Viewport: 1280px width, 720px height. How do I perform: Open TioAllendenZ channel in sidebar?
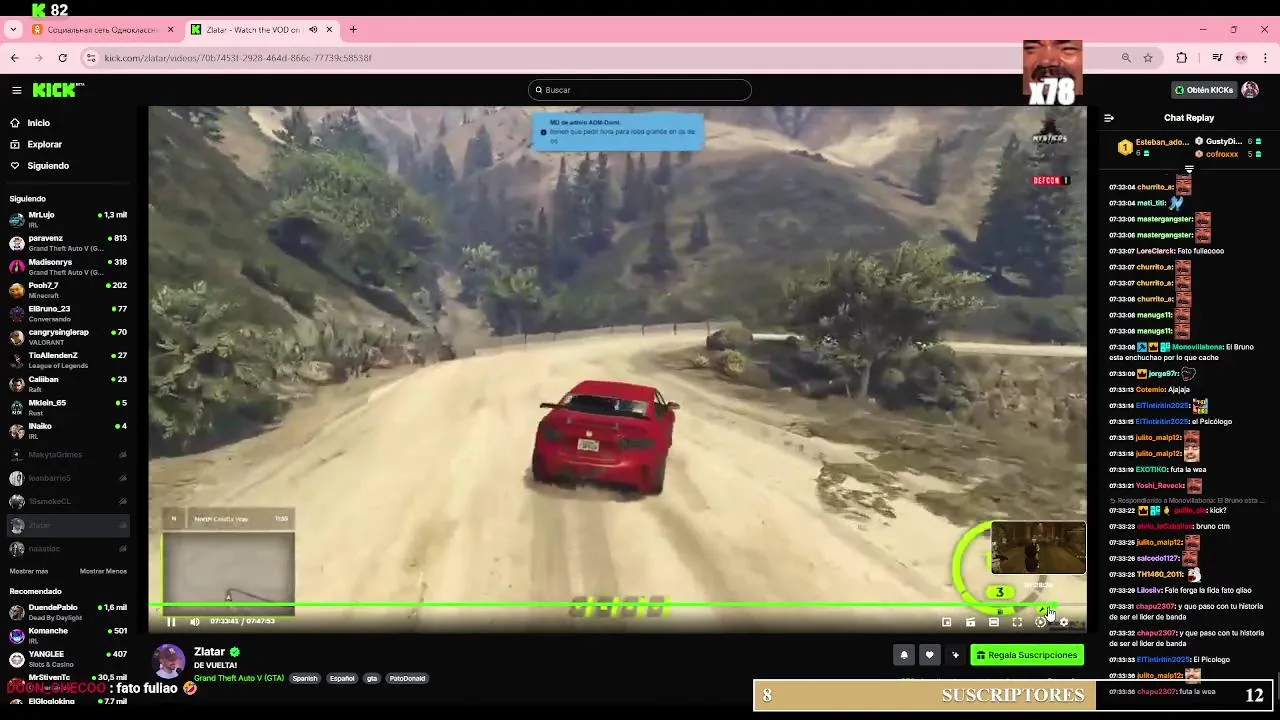coord(68,360)
